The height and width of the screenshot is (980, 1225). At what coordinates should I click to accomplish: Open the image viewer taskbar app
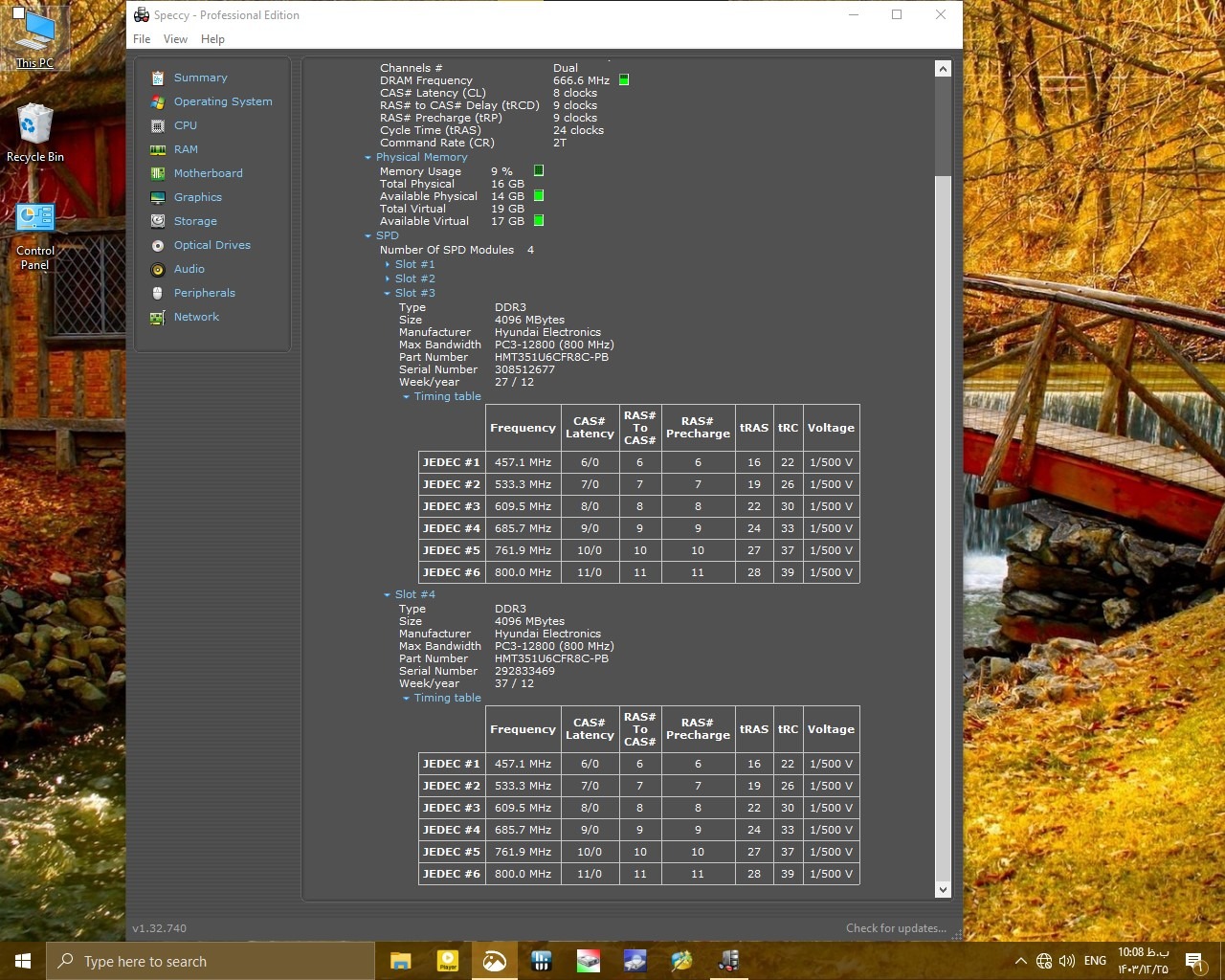494,961
